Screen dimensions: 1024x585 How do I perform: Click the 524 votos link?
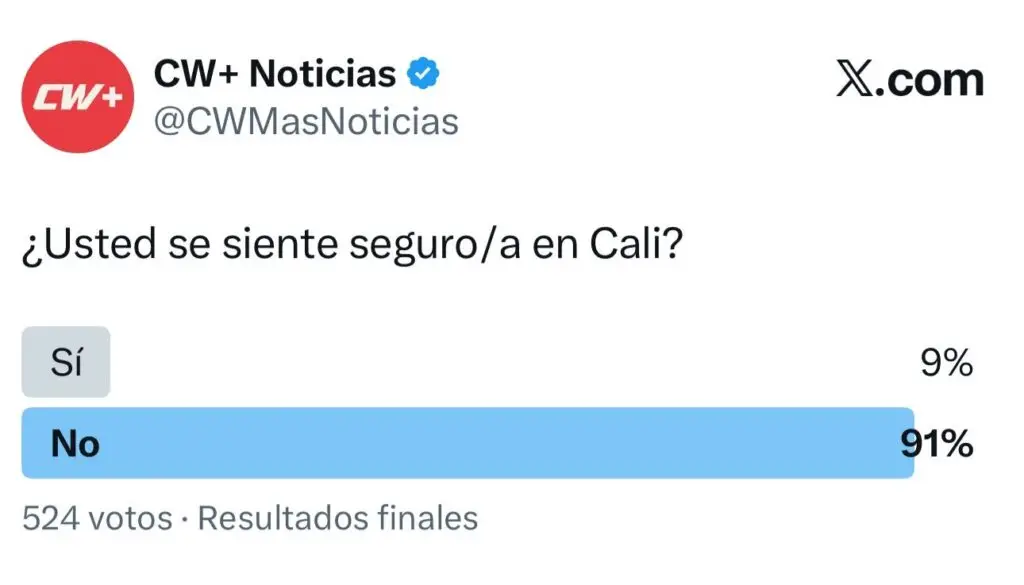tap(95, 519)
